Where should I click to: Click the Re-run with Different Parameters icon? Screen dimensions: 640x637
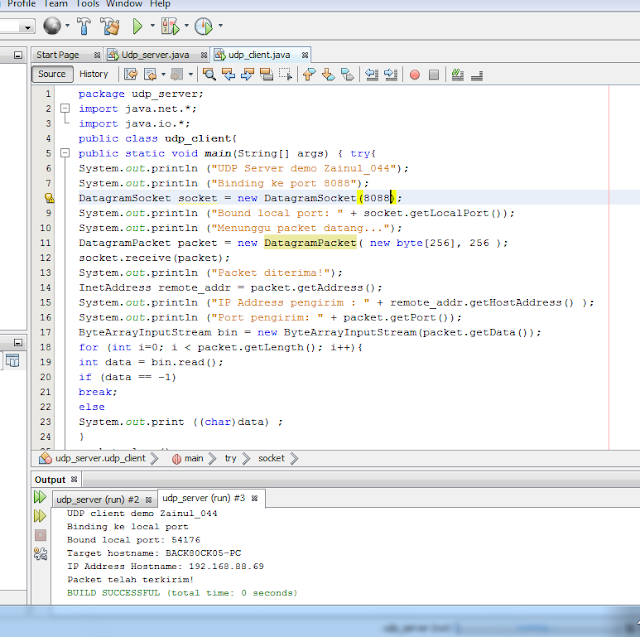pyautogui.click(x=40, y=516)
